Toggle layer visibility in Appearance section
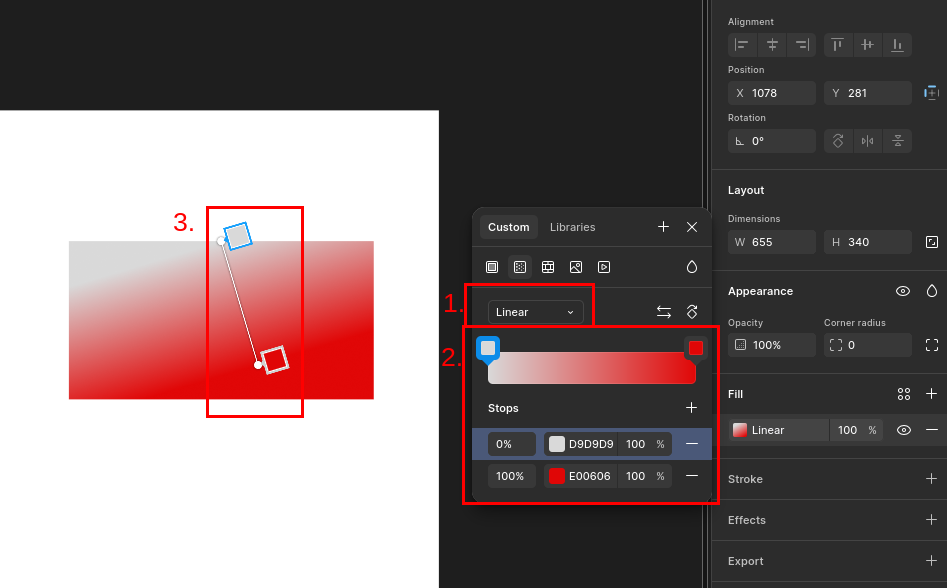The height and width of the screenshot is (588, 947). pos(903,291)
